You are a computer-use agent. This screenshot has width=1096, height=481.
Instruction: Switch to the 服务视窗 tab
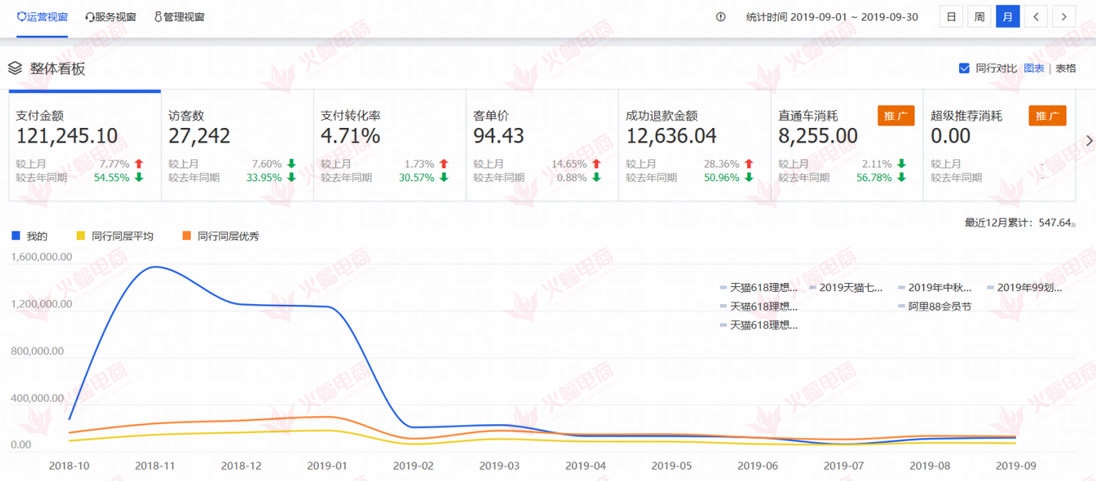point(115,17)
